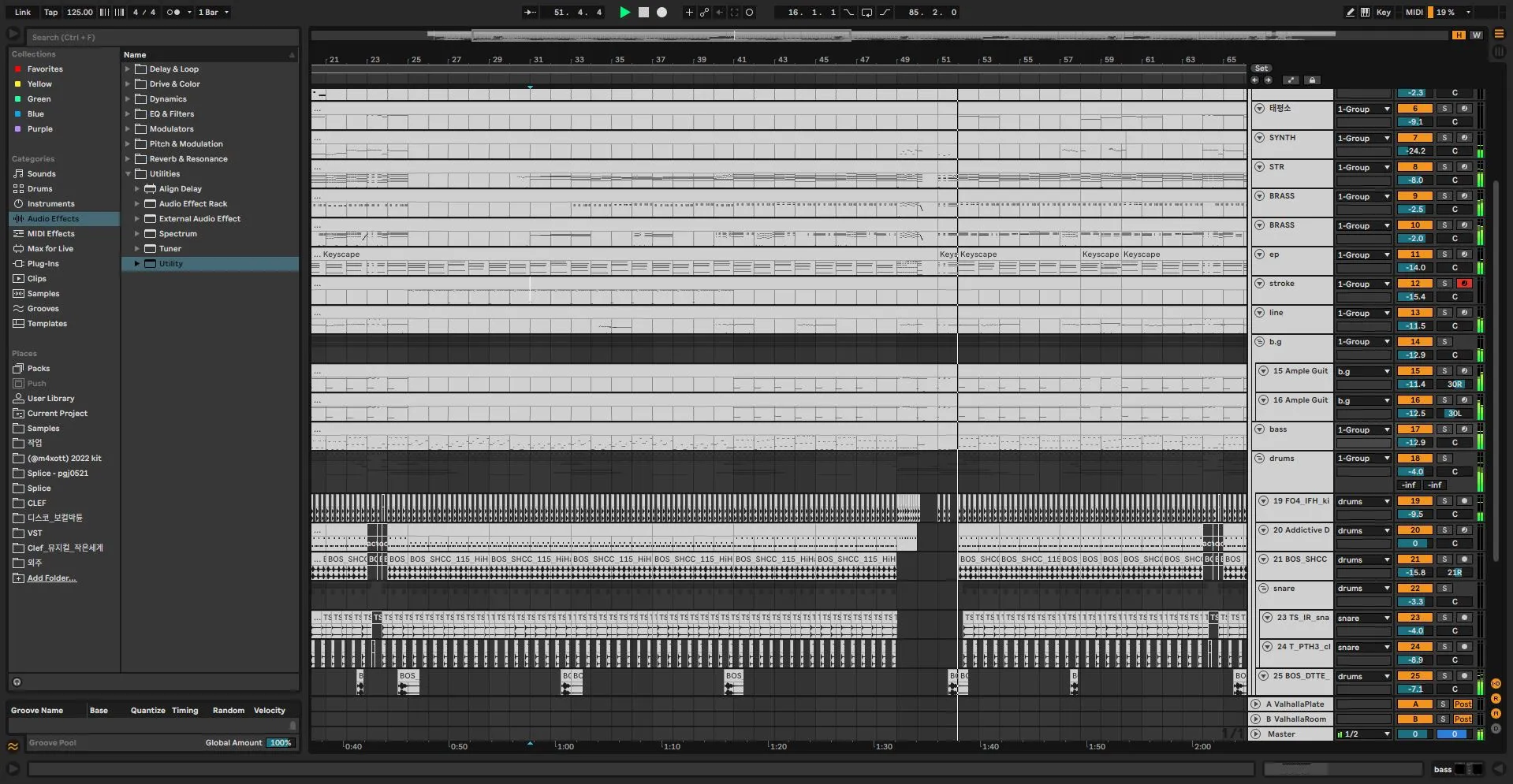The height and width of the screenshot is (784, 1513).
Task: Toggle track activator 8 on STR track
Action: (1415, 167)
